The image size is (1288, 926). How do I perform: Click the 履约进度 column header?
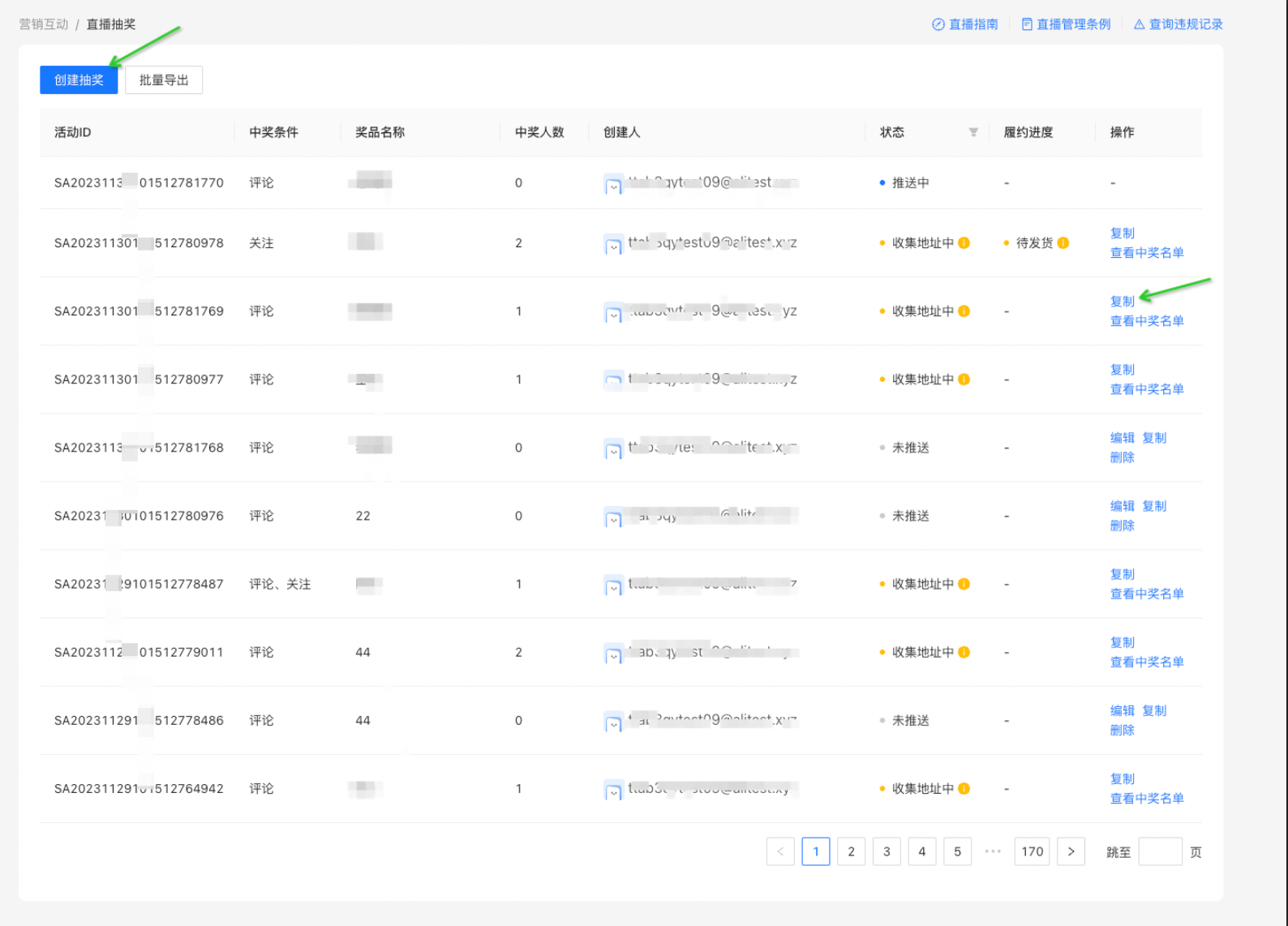pyautogui.click(x=1028, y=132)
